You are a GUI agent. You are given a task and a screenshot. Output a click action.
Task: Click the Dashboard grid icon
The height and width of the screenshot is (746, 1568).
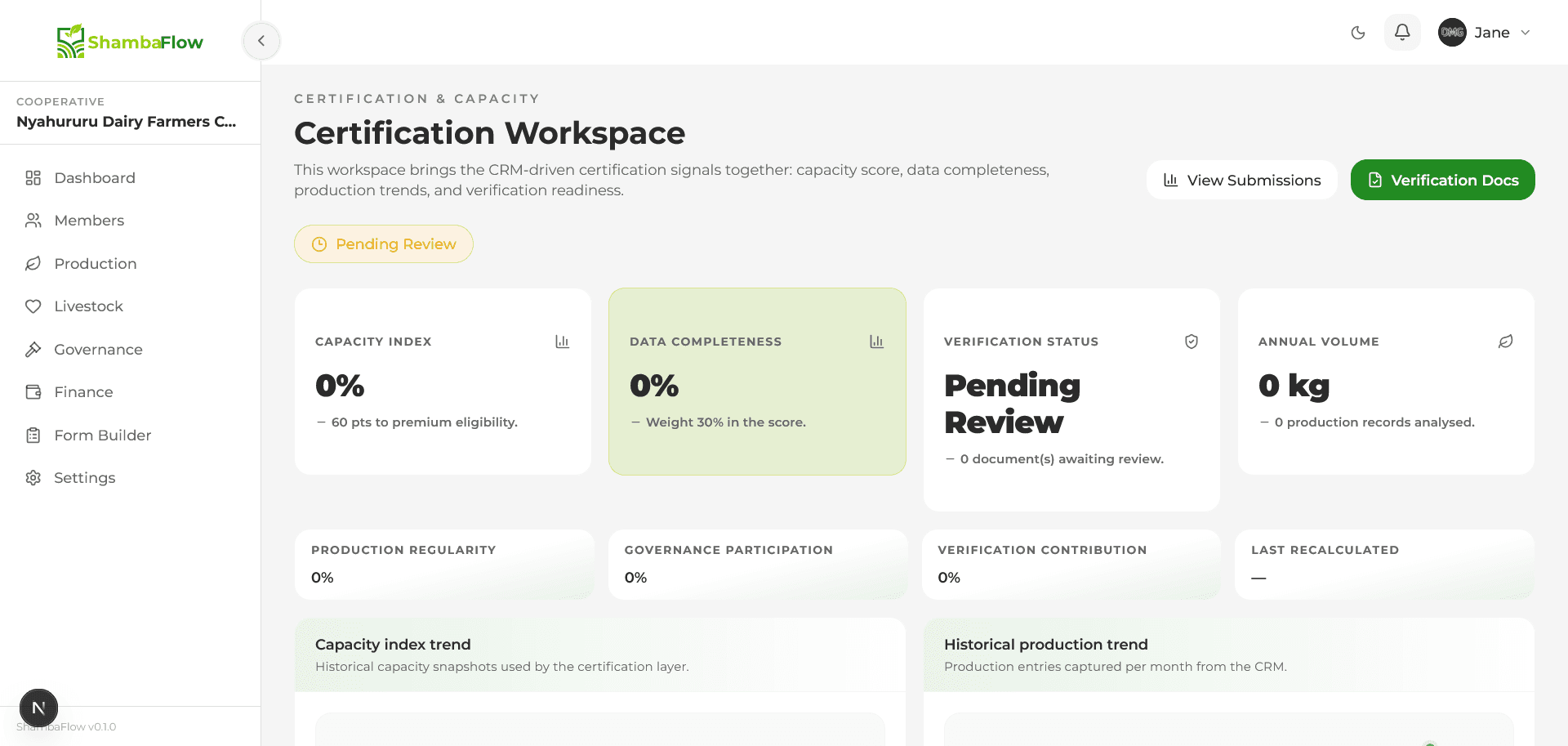33,177
